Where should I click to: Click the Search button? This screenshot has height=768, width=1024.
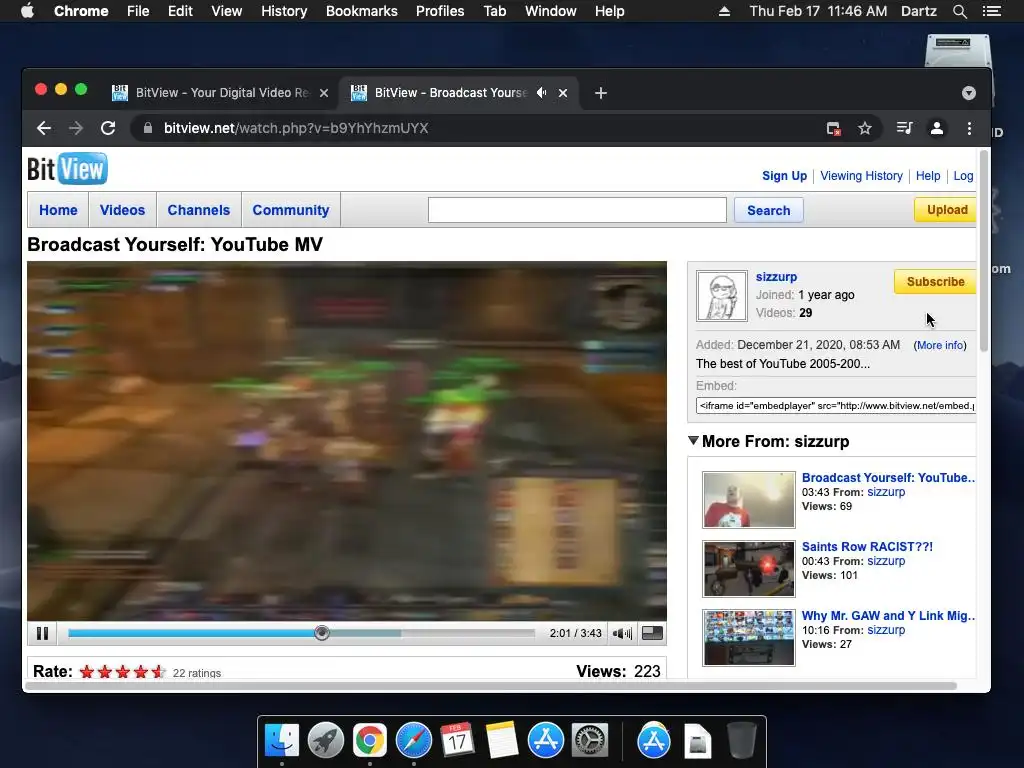coord(769,210)
